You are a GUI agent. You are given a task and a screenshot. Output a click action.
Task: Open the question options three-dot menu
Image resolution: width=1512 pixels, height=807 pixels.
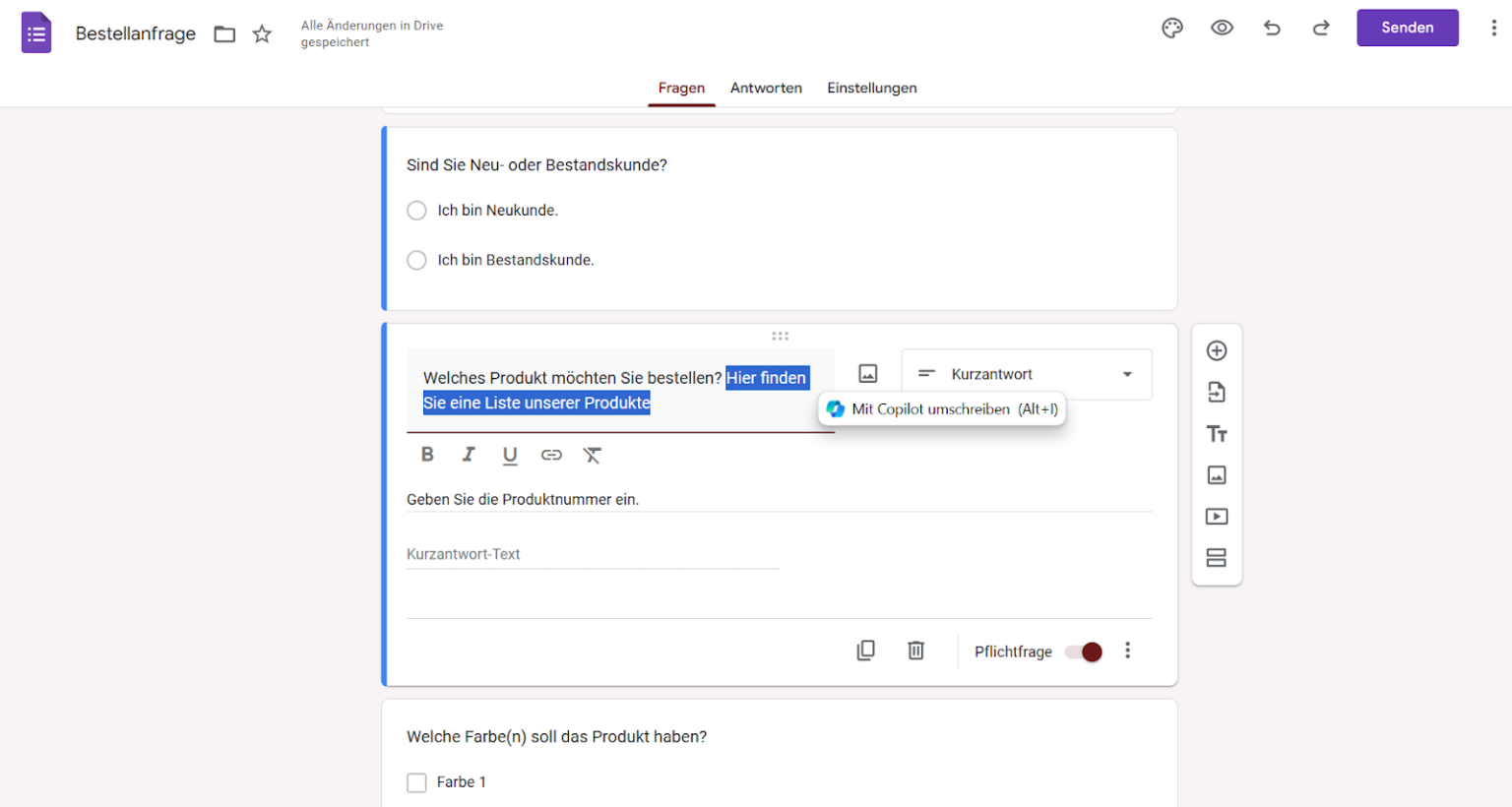point(1127,651)
